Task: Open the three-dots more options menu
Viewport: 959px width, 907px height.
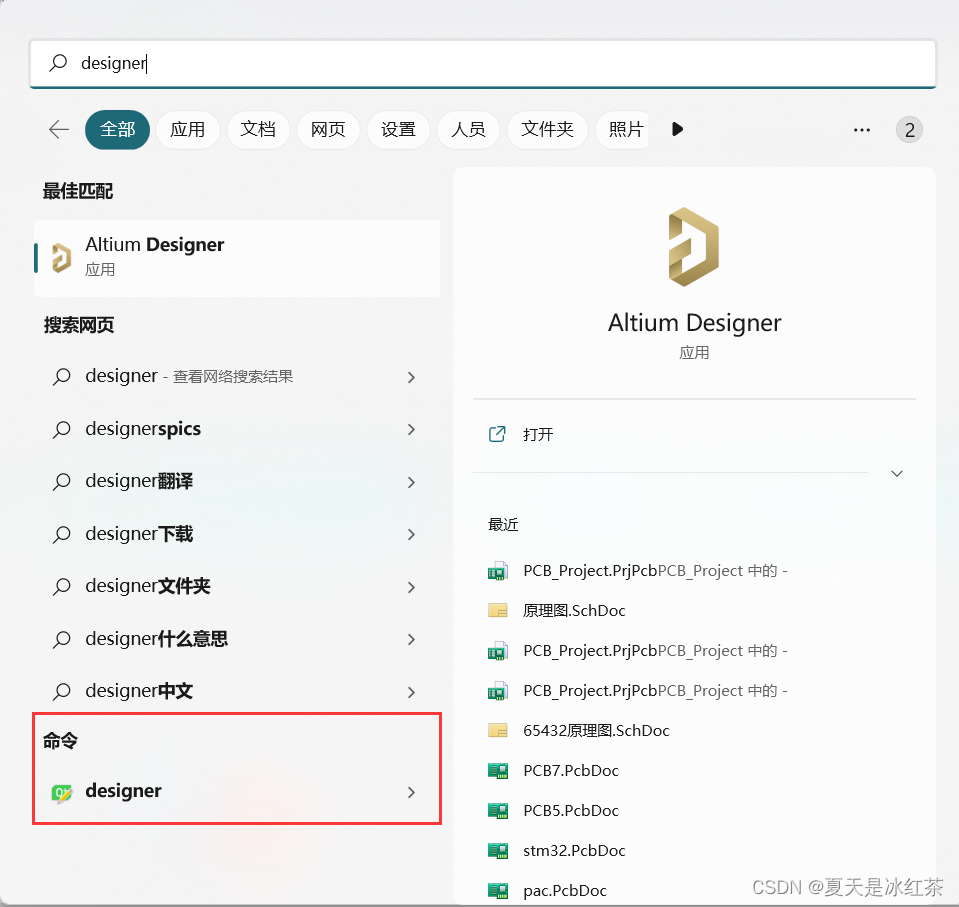Action: point(862,130)
